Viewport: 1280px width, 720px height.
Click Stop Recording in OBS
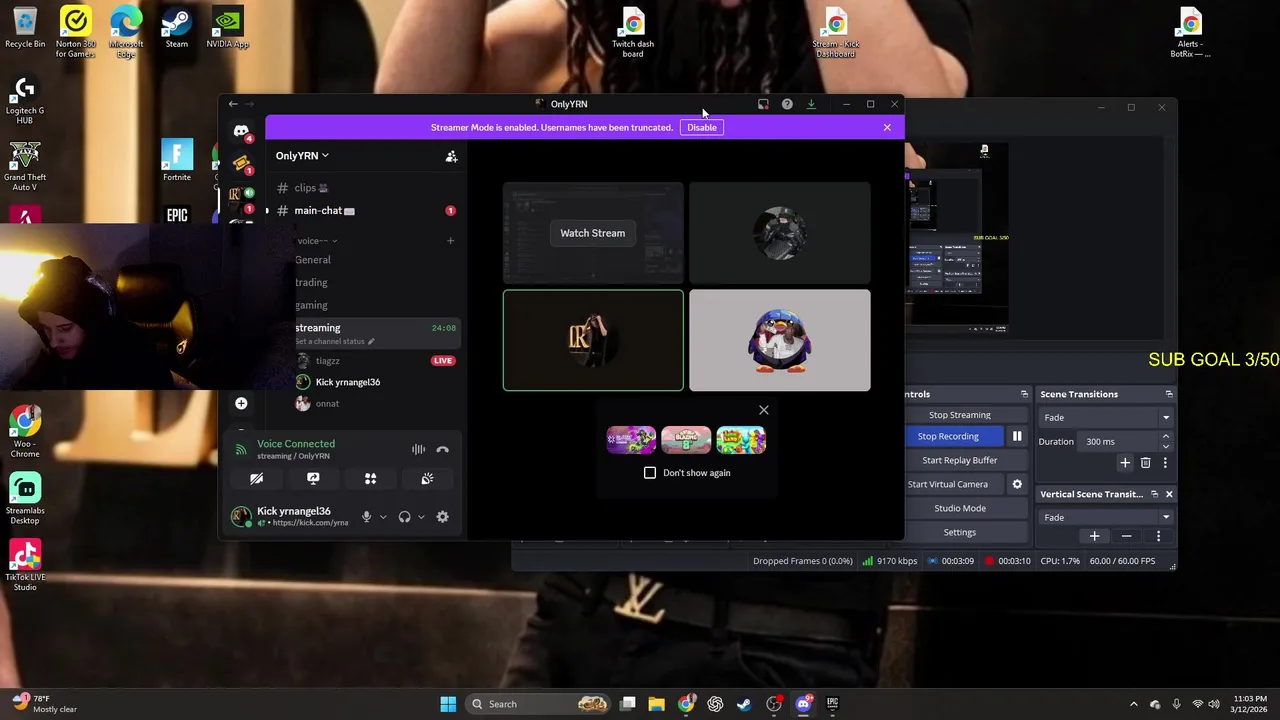(948, 437)
